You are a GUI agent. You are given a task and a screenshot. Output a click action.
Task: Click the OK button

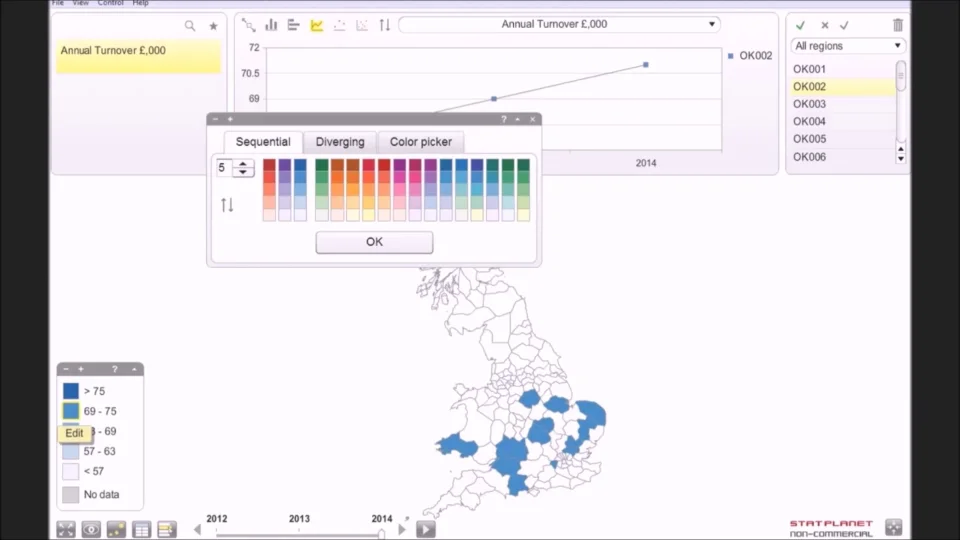(x=374, y=242)
